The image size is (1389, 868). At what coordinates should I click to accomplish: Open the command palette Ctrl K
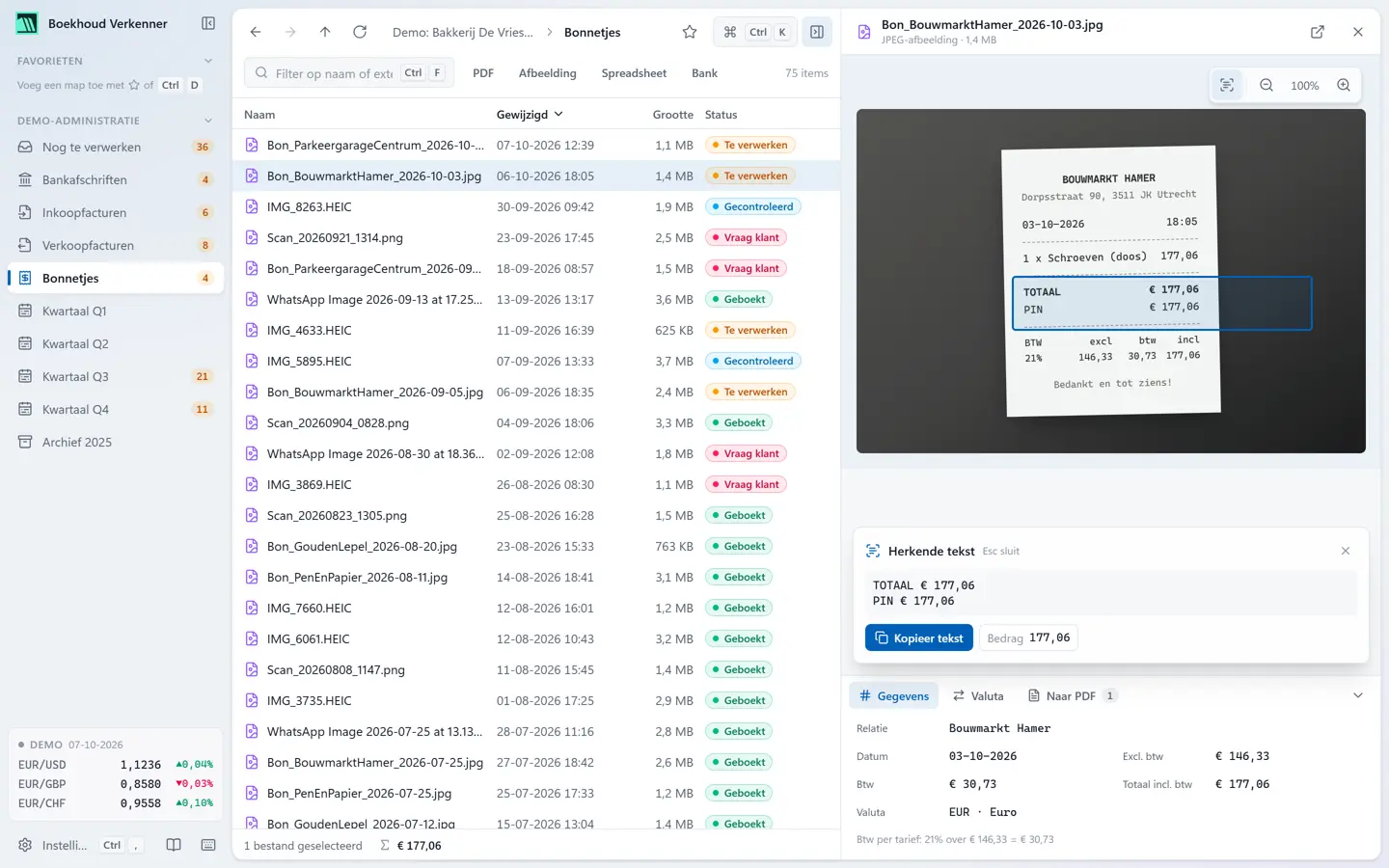(755, 32)
